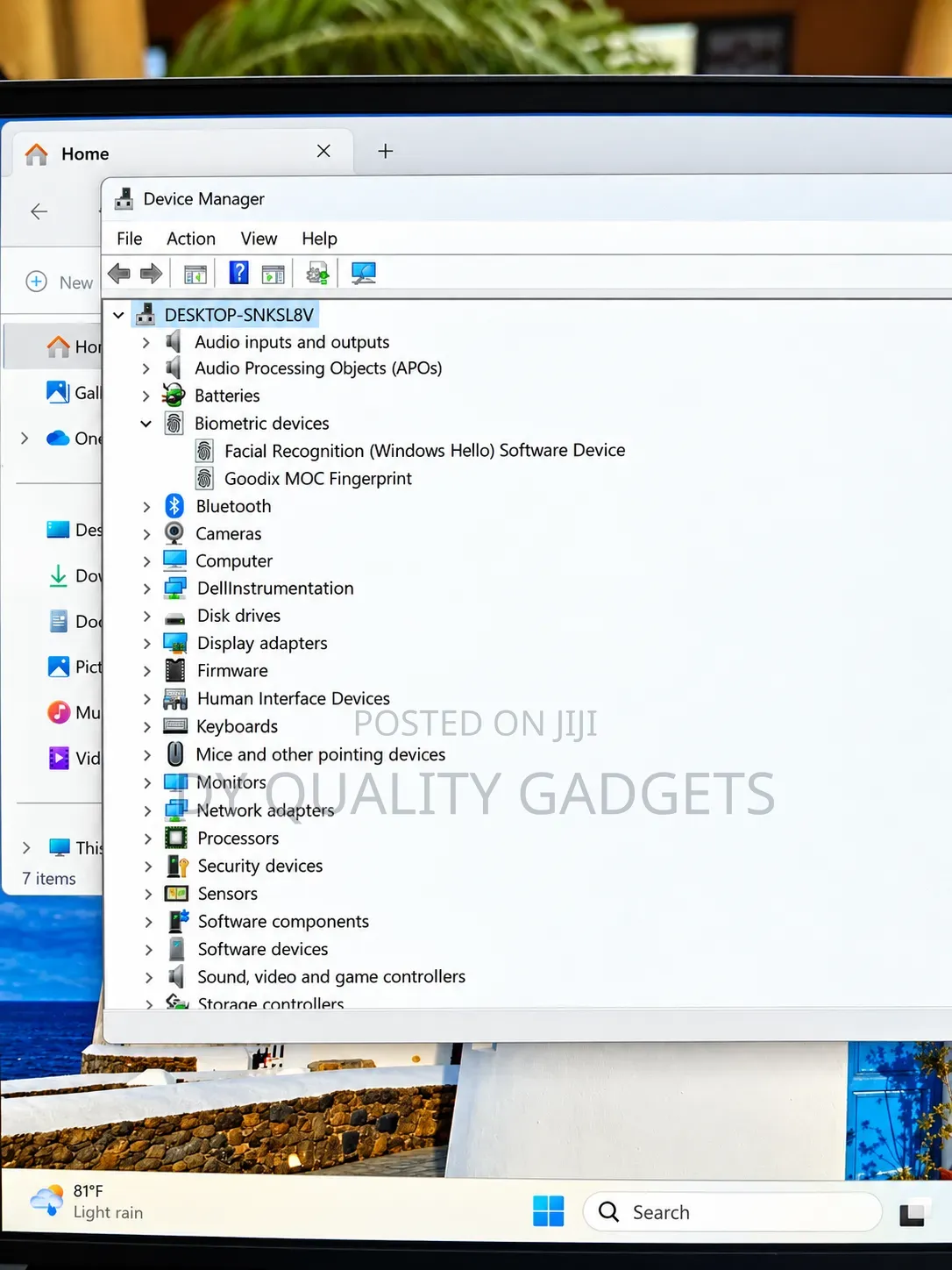Select the Monitors category label

coord(231,782)
